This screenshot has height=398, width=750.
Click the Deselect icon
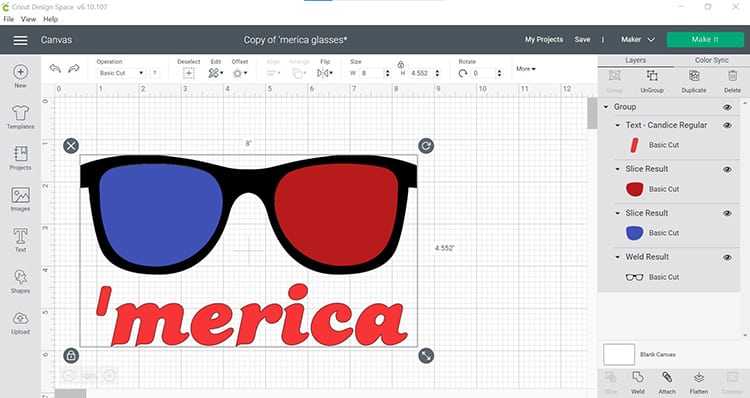click(188, 73)
